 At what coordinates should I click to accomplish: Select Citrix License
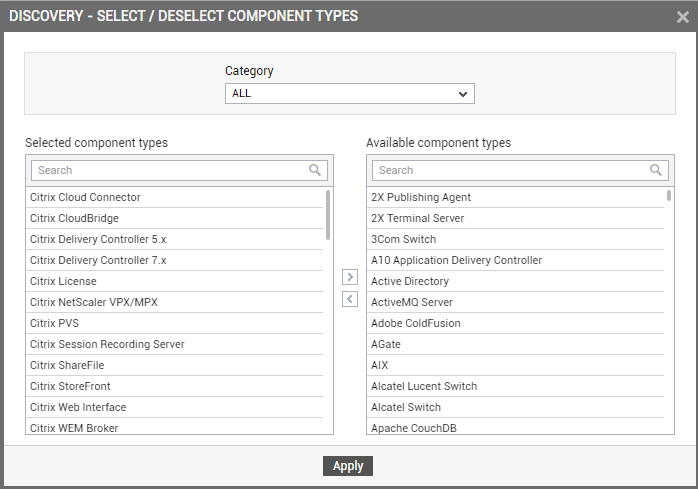coord(176,281)
